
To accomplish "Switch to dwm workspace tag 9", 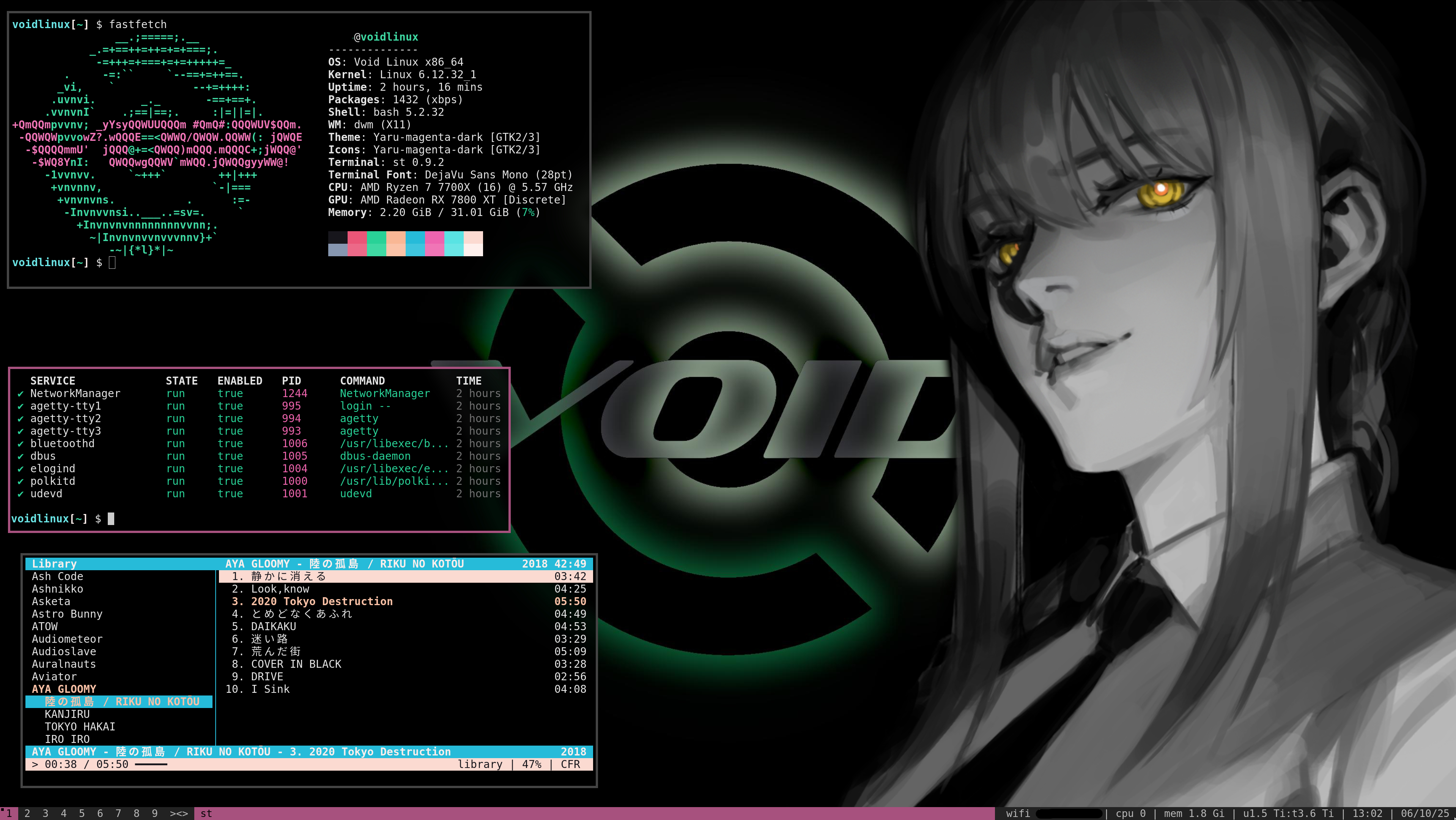I will point(154,813).
